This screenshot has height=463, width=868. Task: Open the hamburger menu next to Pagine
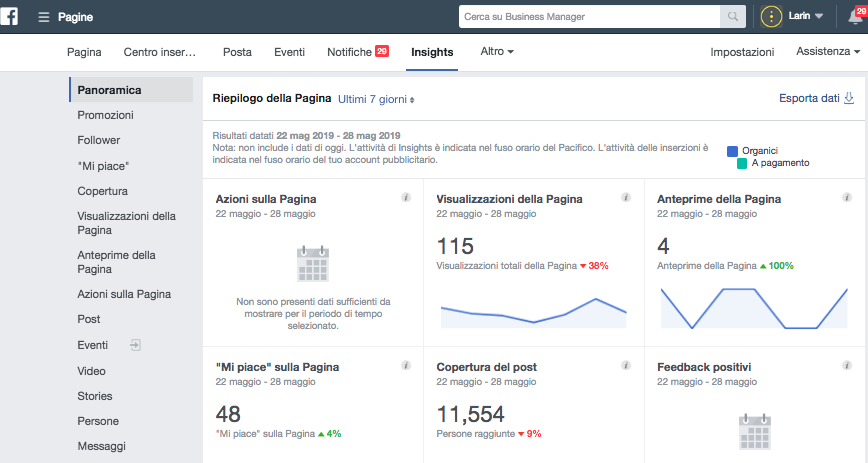[44, 17]
